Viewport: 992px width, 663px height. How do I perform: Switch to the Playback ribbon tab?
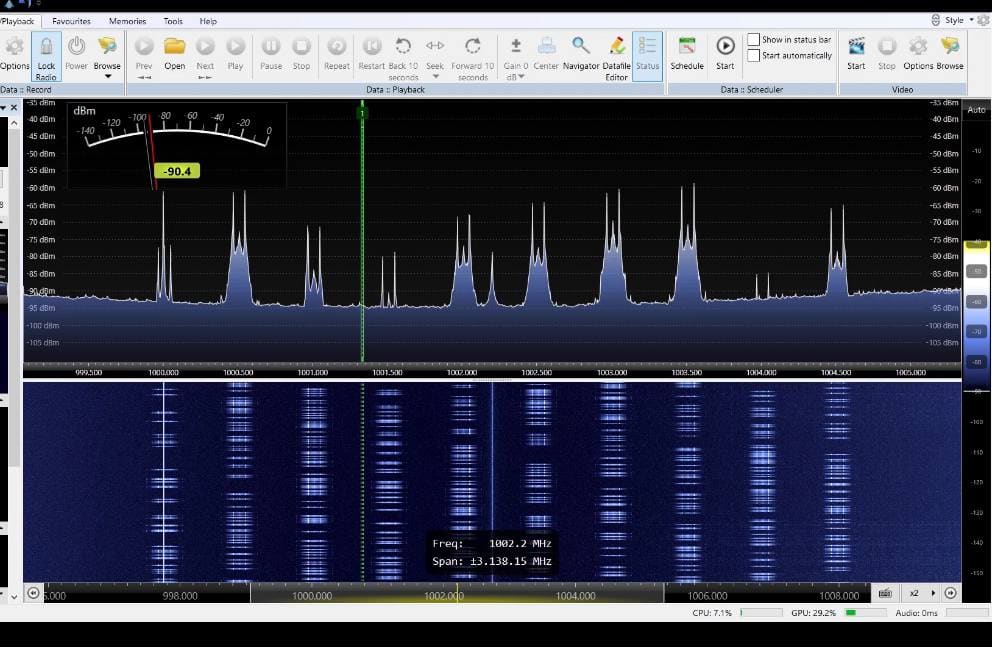click(x=18, y=21)
